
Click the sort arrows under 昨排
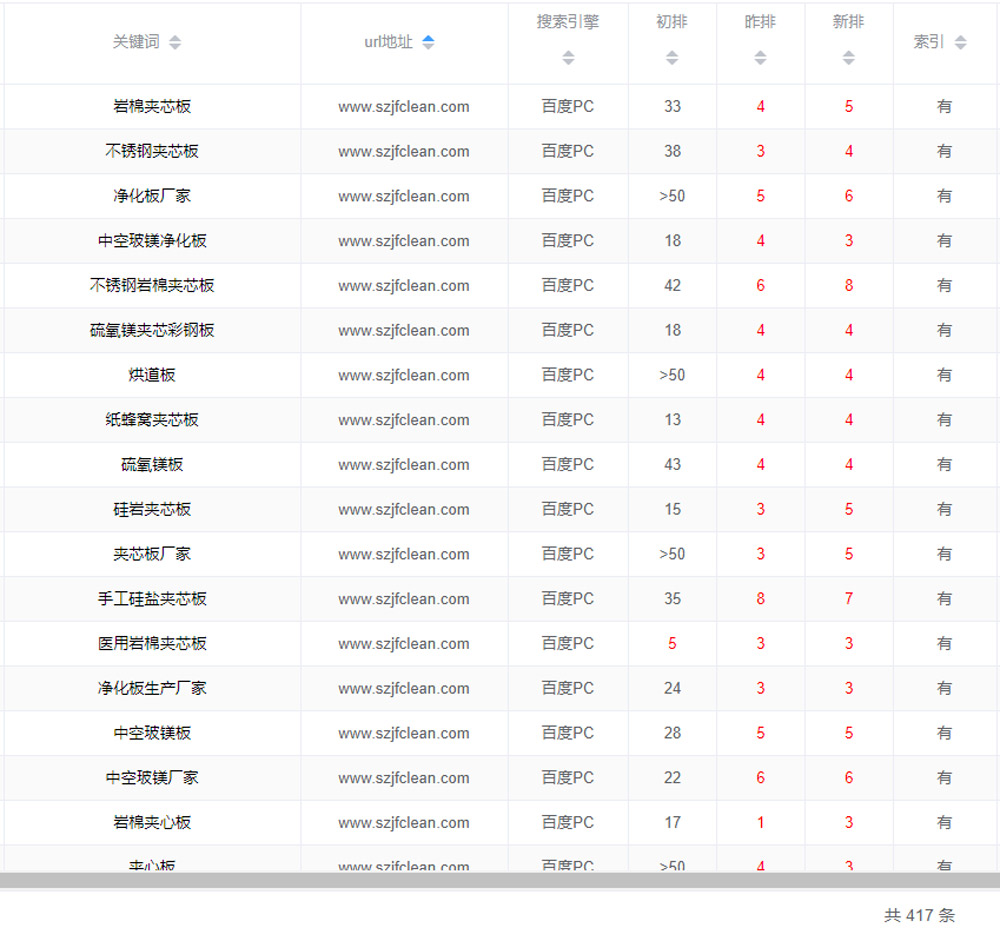point(760,58)
